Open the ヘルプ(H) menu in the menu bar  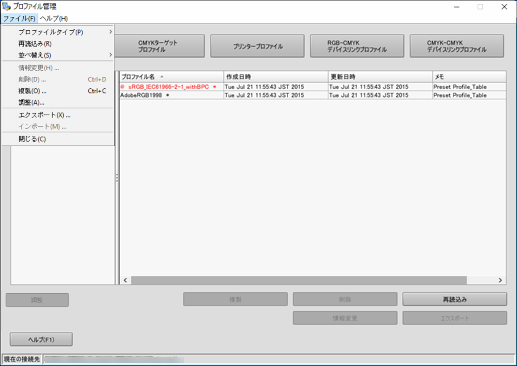[54, 19]
